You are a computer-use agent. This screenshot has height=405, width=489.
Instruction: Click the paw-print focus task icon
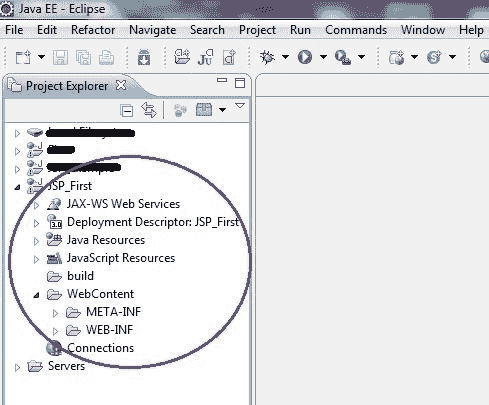[180, 110]
